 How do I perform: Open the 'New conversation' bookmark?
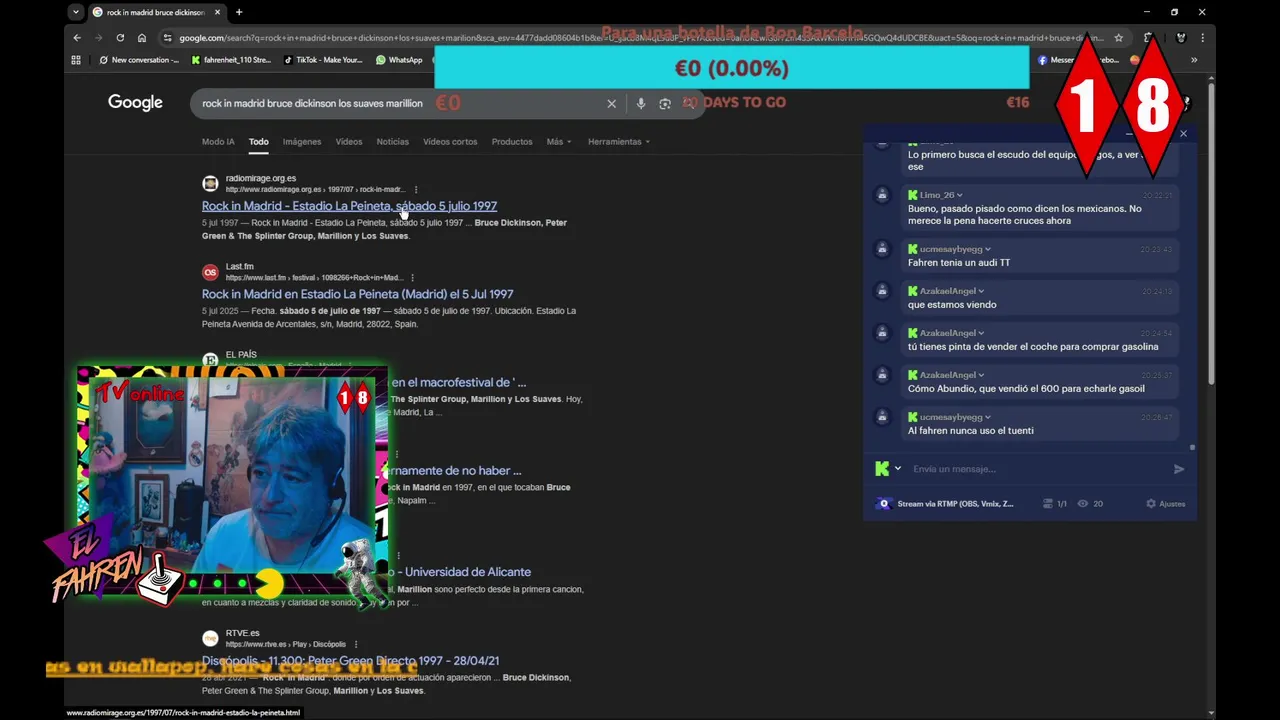[x=139, y=60]
